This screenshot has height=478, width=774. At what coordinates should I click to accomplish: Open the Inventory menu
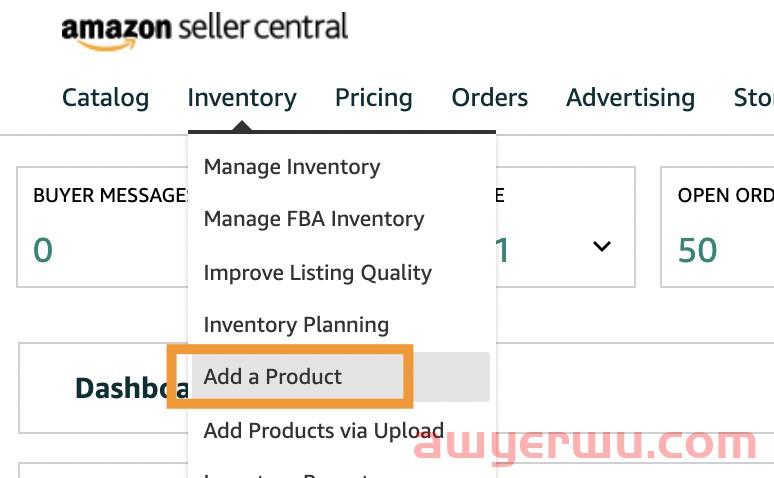coord(242,98)
